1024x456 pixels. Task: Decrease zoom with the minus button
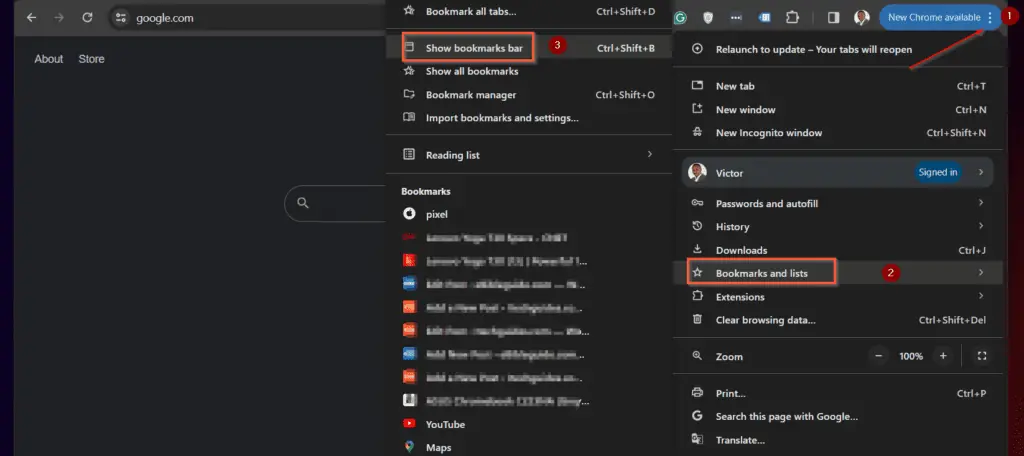click(878, 356)
